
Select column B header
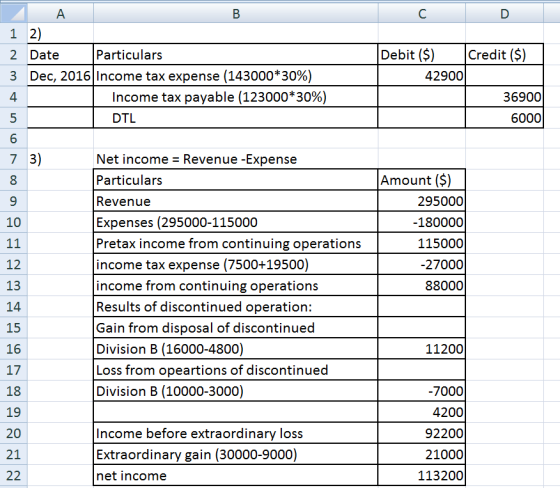(236, 14)
